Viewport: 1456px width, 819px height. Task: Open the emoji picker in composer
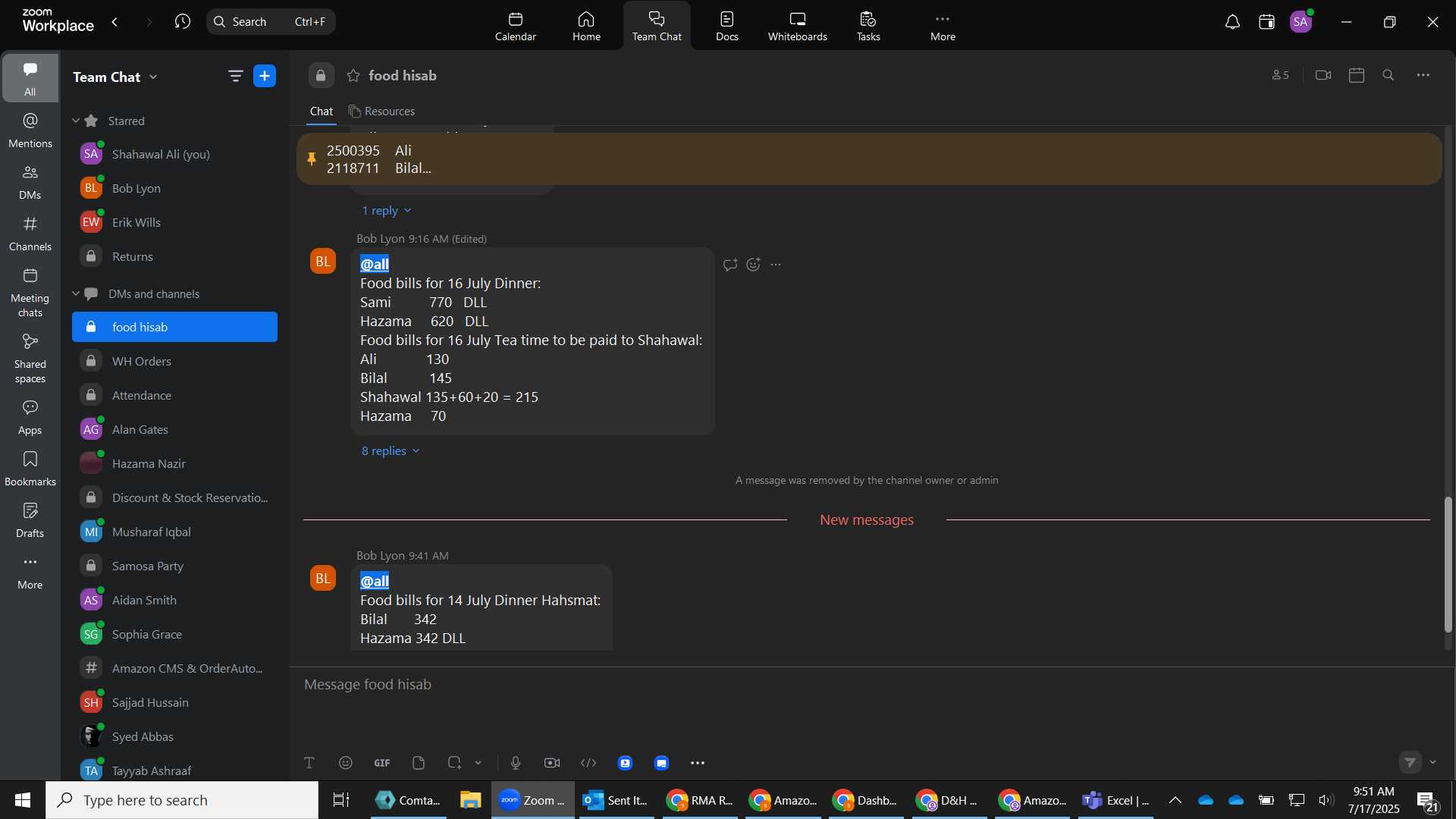click(x=346, y=763)
